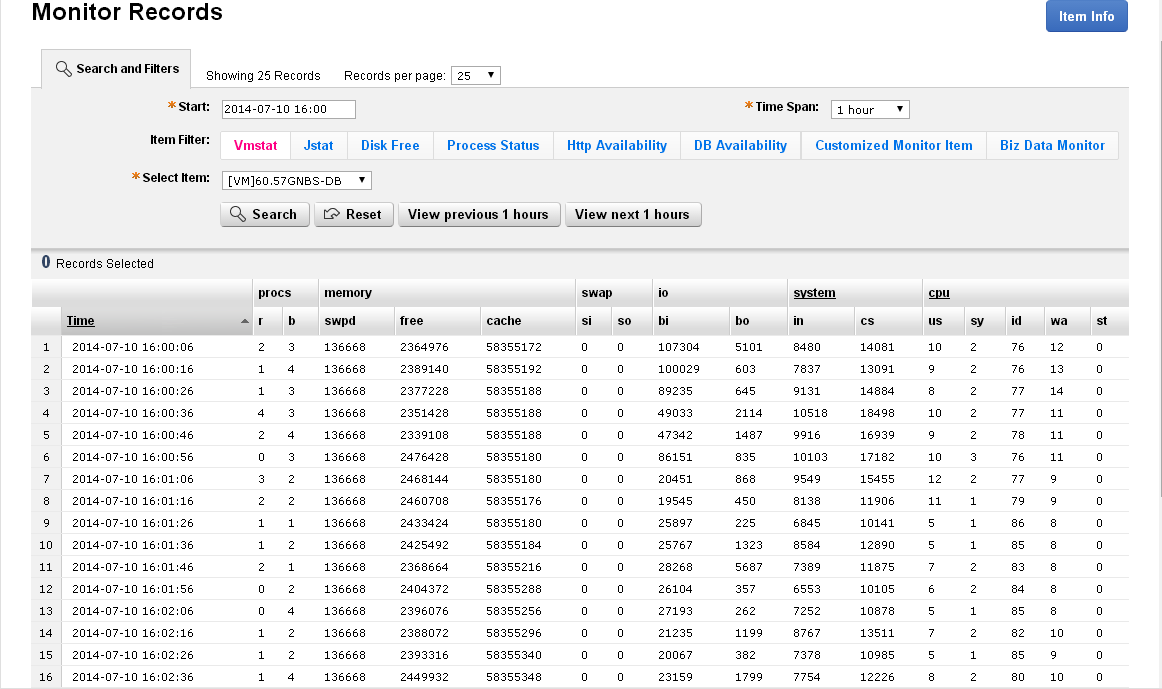Click cache value 58355348
Image resolution: width=1162 pixels, height=689 pixels.
click(x=514, y=677)
